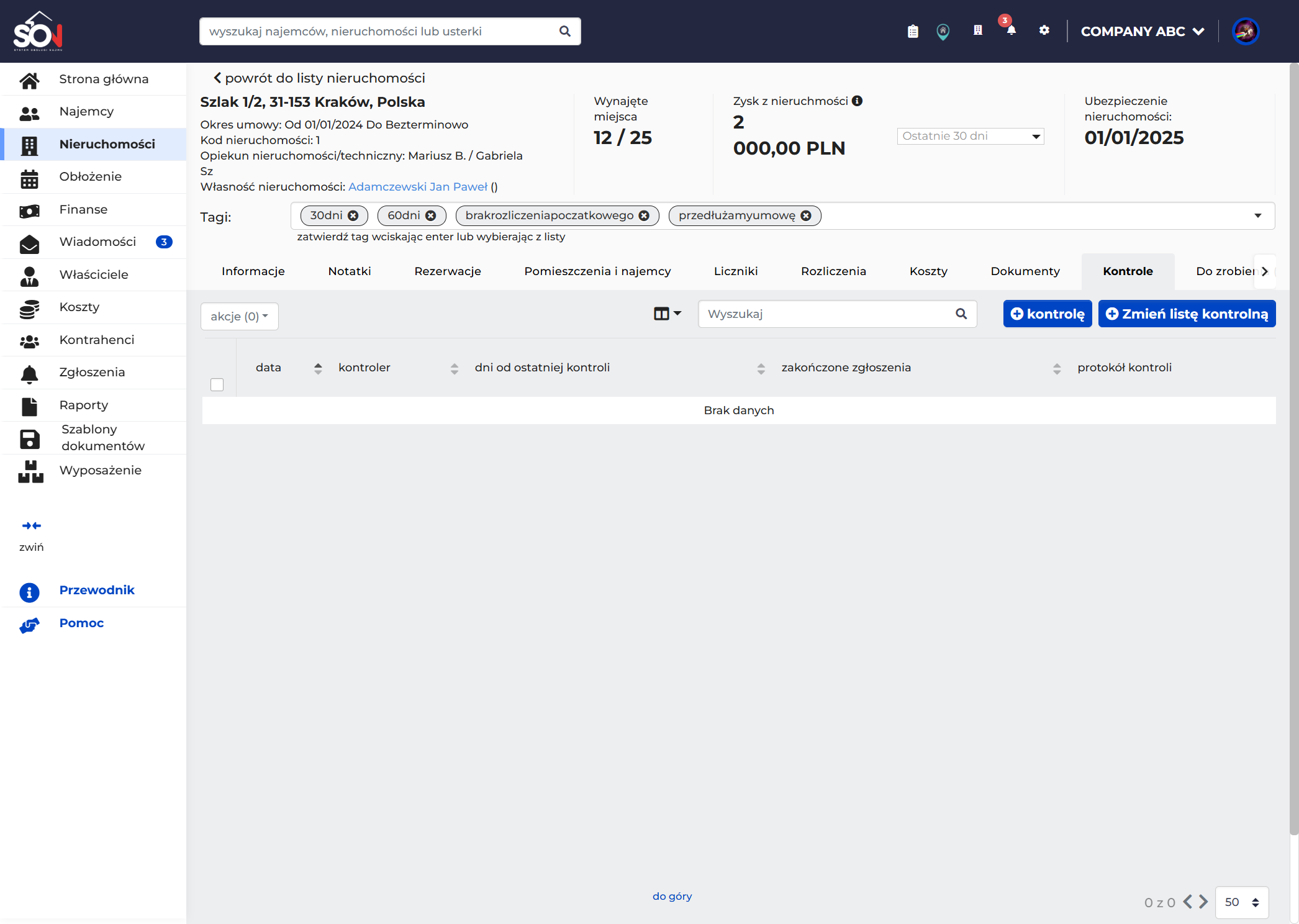Go to Strona główna home page
Screen dimensions: 1299x924
pyautogui.click(x=93, y=79)
